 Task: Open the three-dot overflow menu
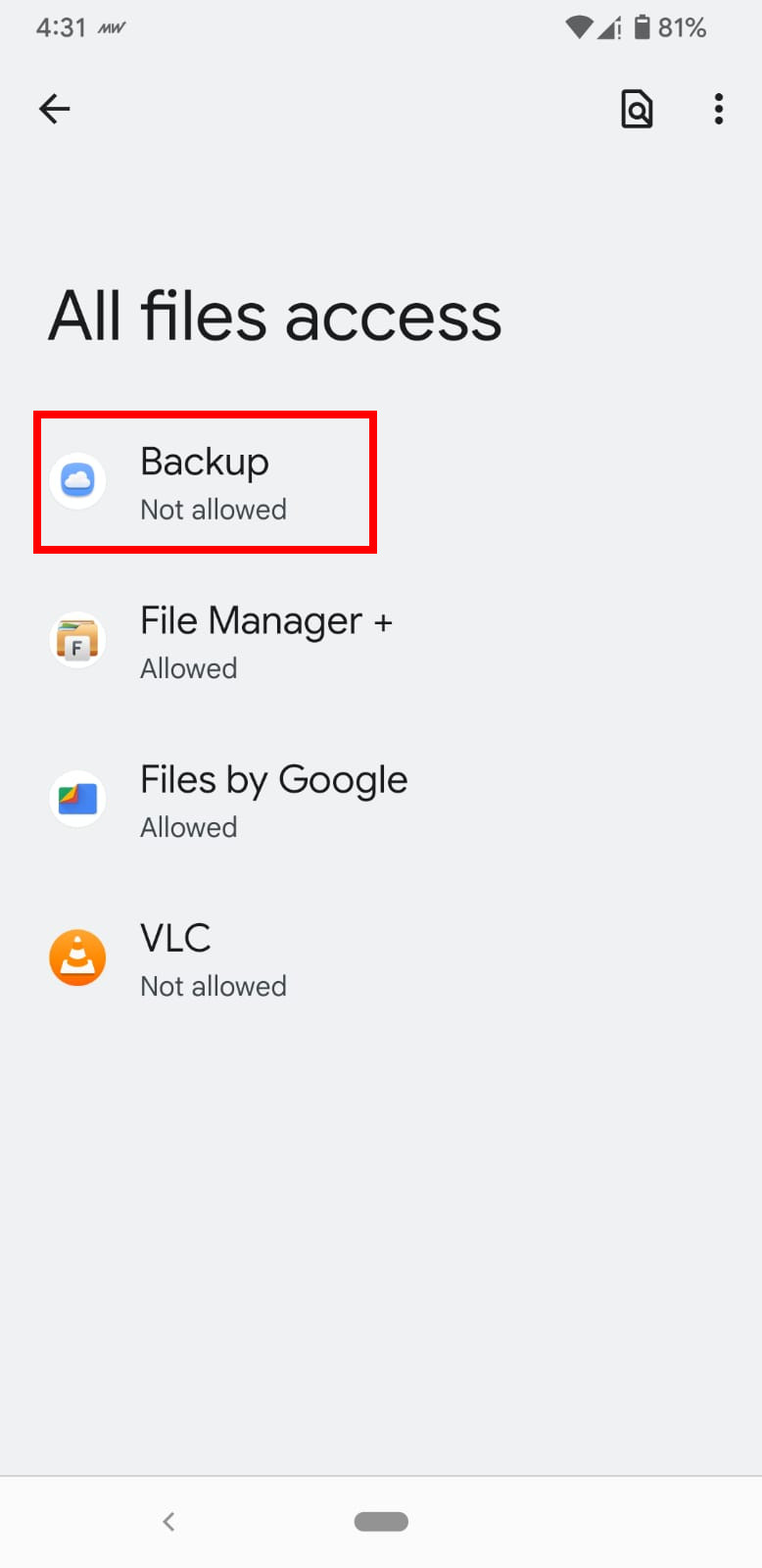coord(719,109)
